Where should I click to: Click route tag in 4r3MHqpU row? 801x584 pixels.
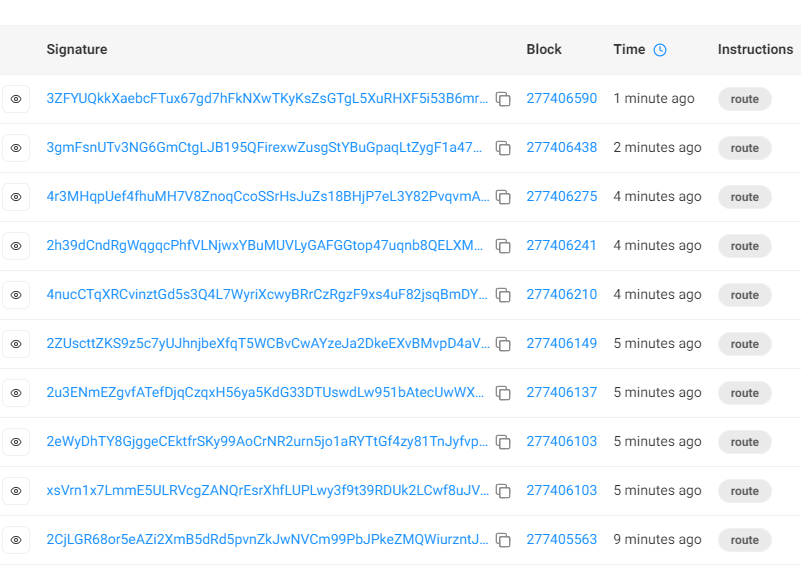click(744, 197)
